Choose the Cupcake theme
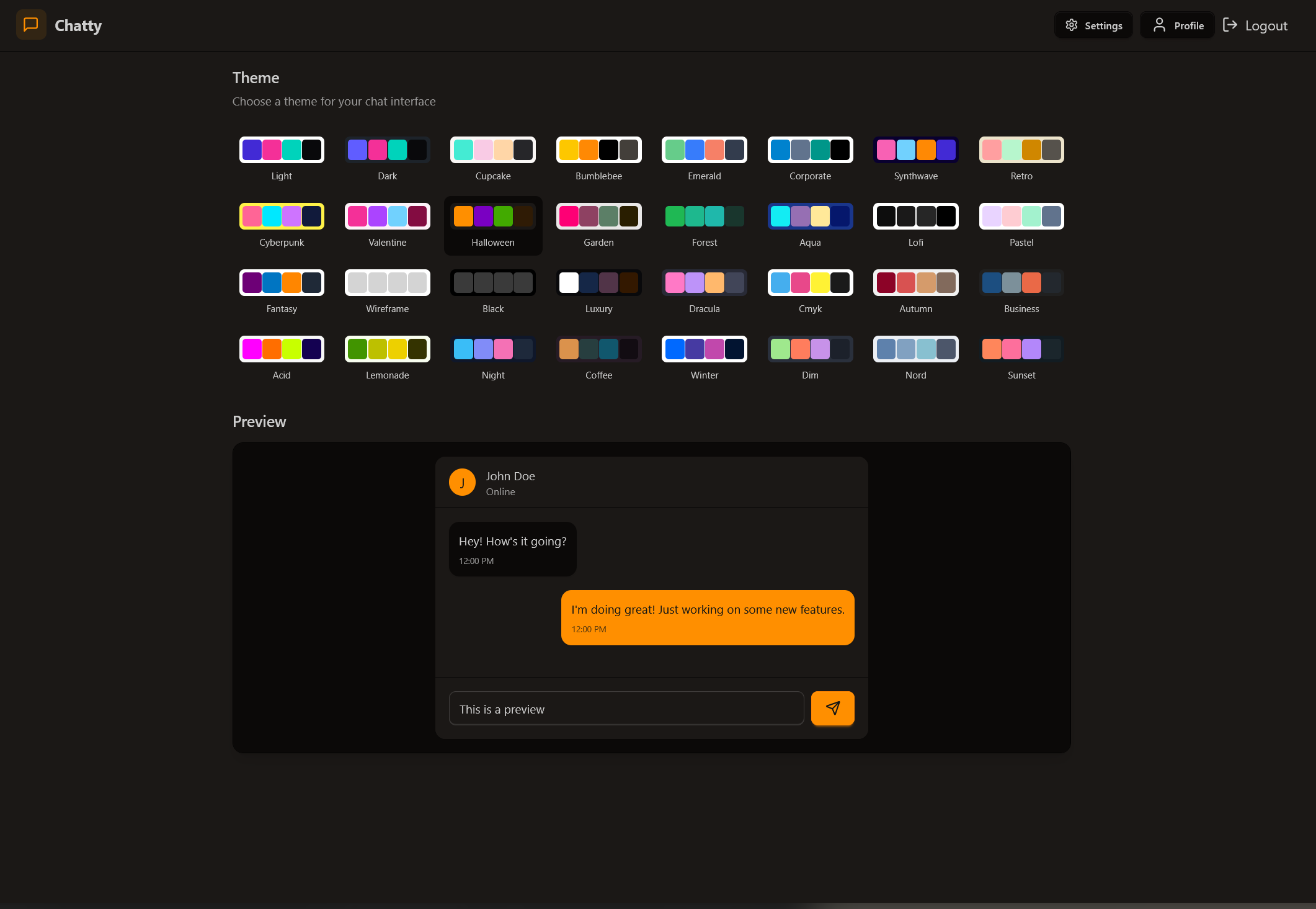 [493, 159]
